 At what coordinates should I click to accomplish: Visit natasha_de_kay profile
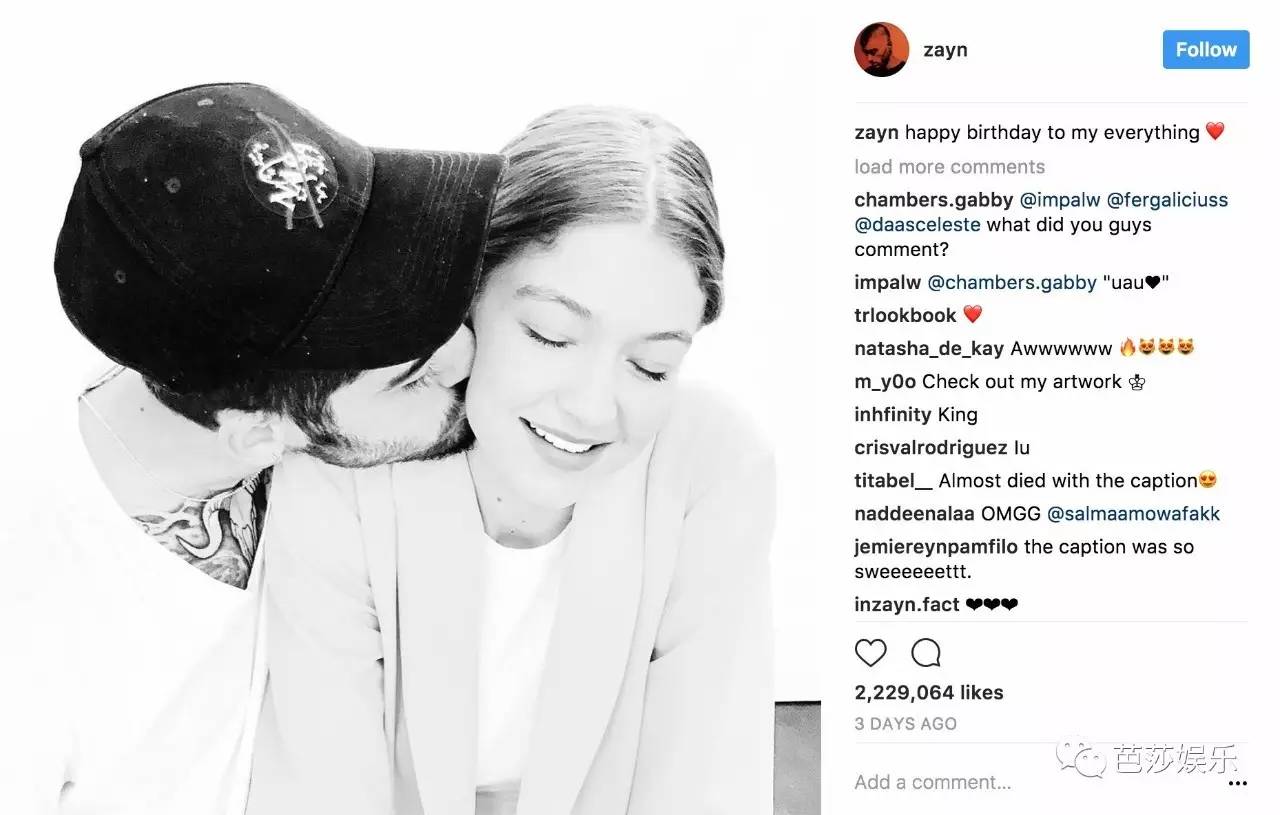[929, 348]
